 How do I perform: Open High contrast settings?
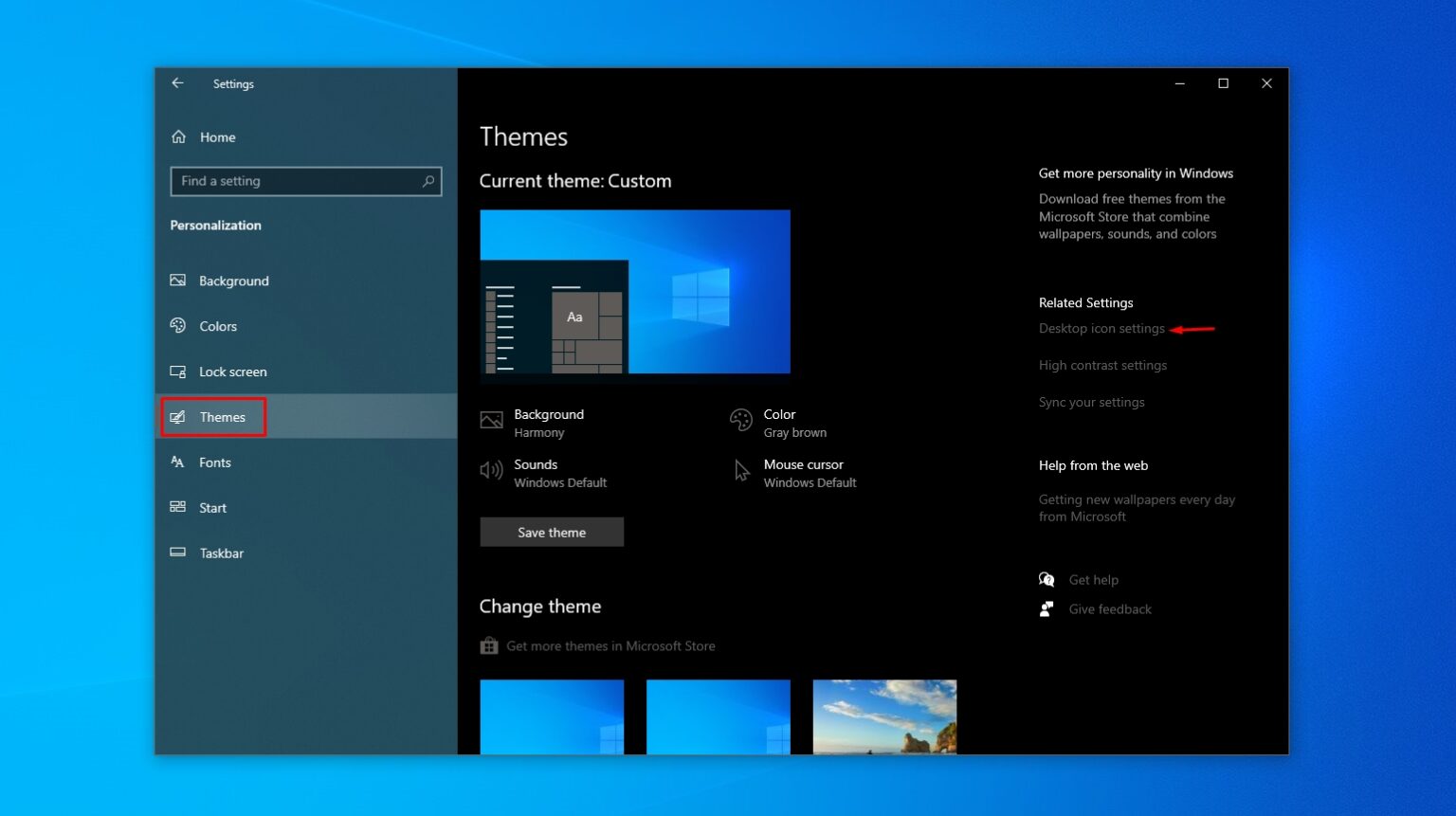click(1102, 365)
